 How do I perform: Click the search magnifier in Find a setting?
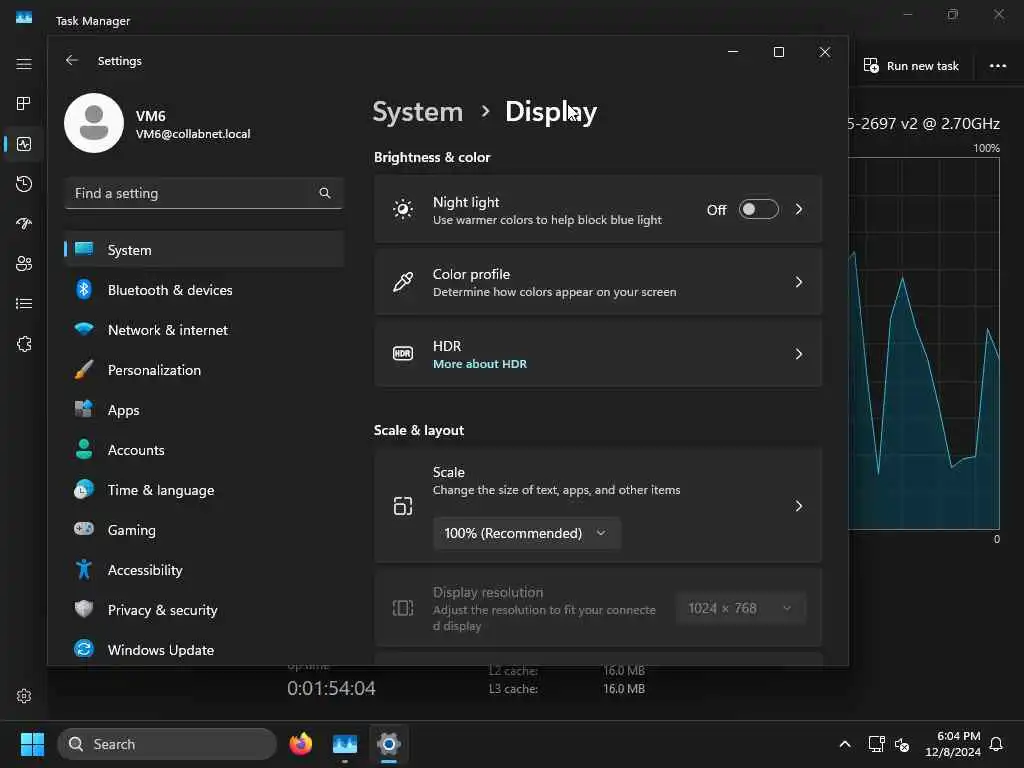pos(325,193)
